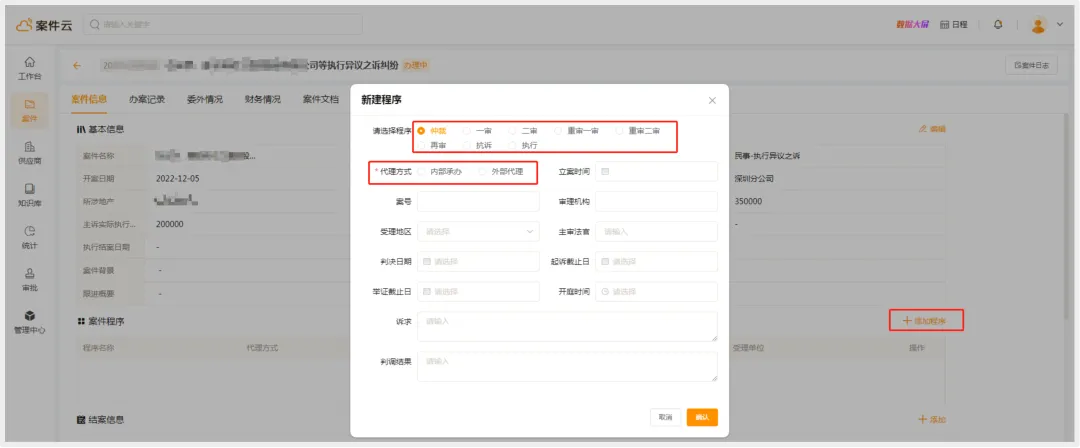The height and width of the screenshot is (448, 1080).
Task: Open 供应商 in the left sidebar
Action: coord(29,152)
